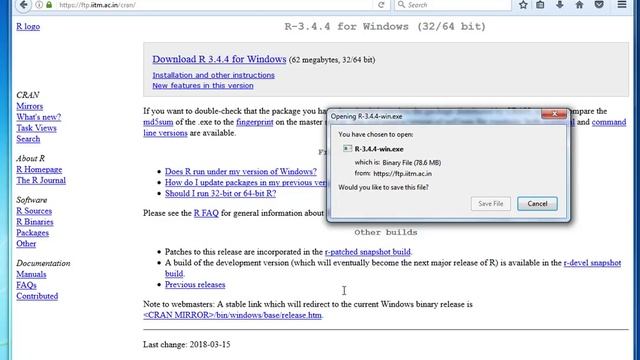Image resolution: width=640 pixels, height=360 pixels.
Task: Open the Task Views link
Action: pos(36,128)
